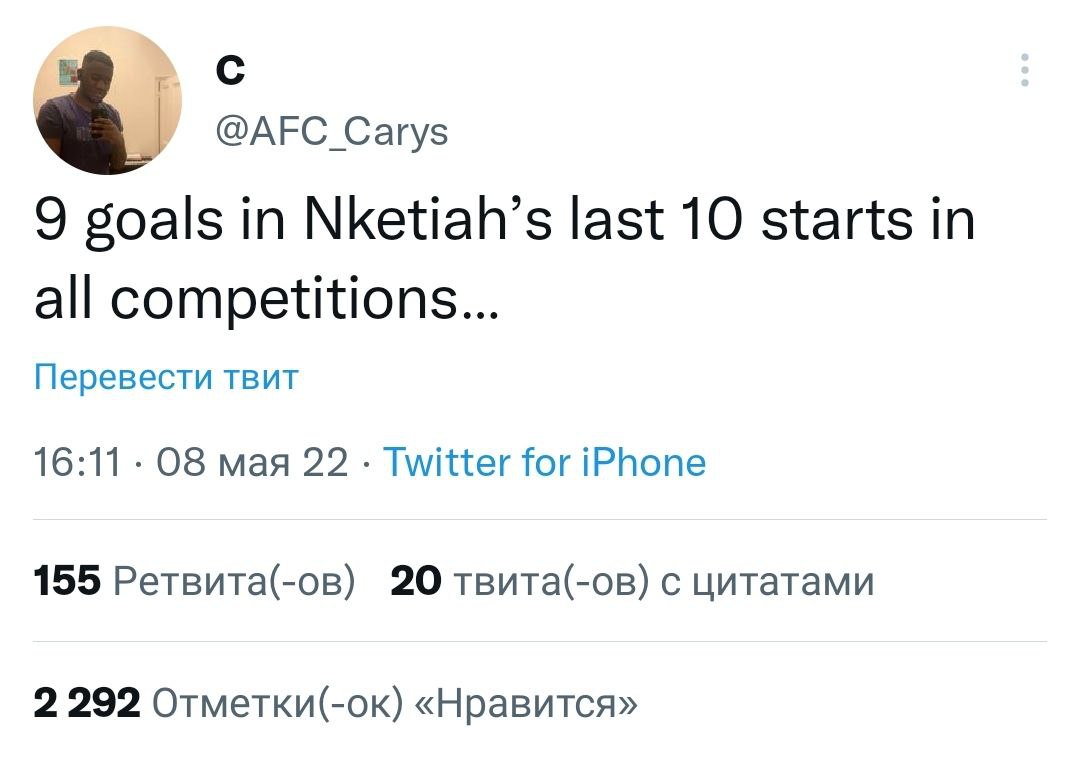Click the retweet count number 155
1080x760 pixels.
tap(67, 581)
